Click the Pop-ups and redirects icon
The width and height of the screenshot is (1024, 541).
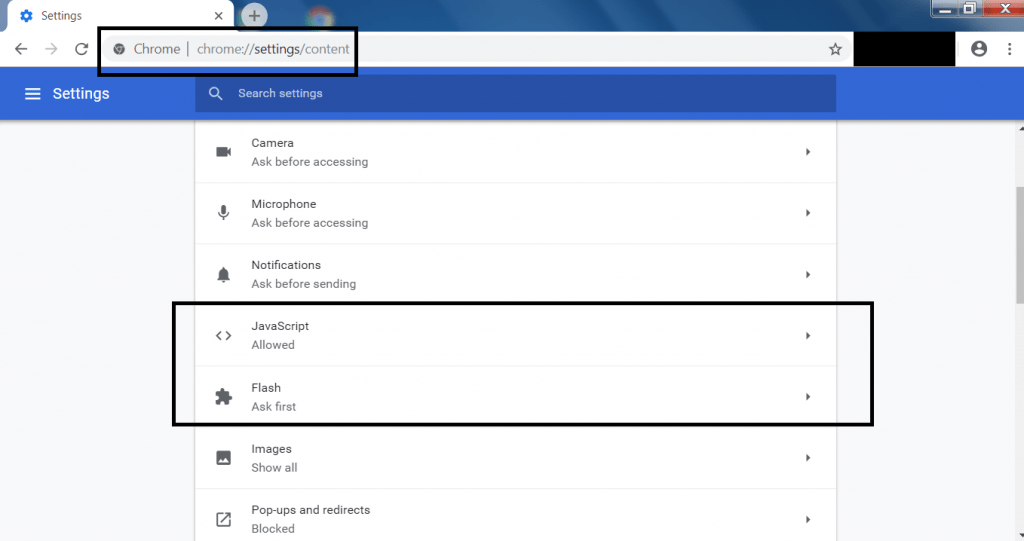(x=223, y=519)
